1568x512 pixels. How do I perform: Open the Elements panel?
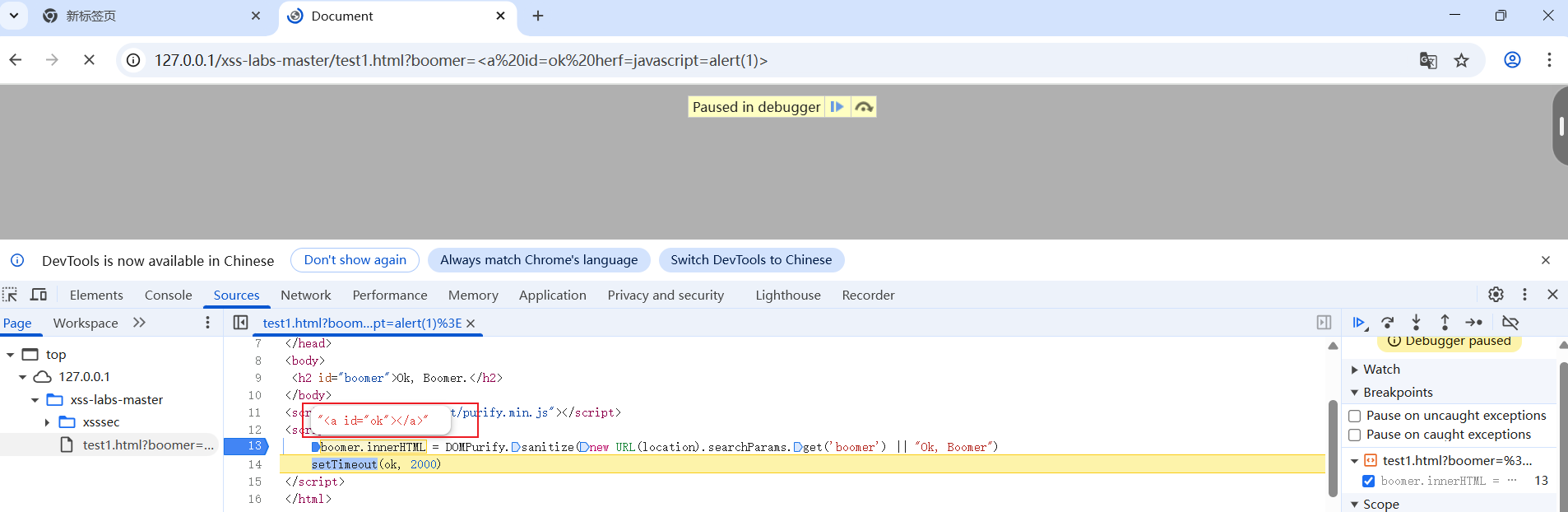point(96,295)
